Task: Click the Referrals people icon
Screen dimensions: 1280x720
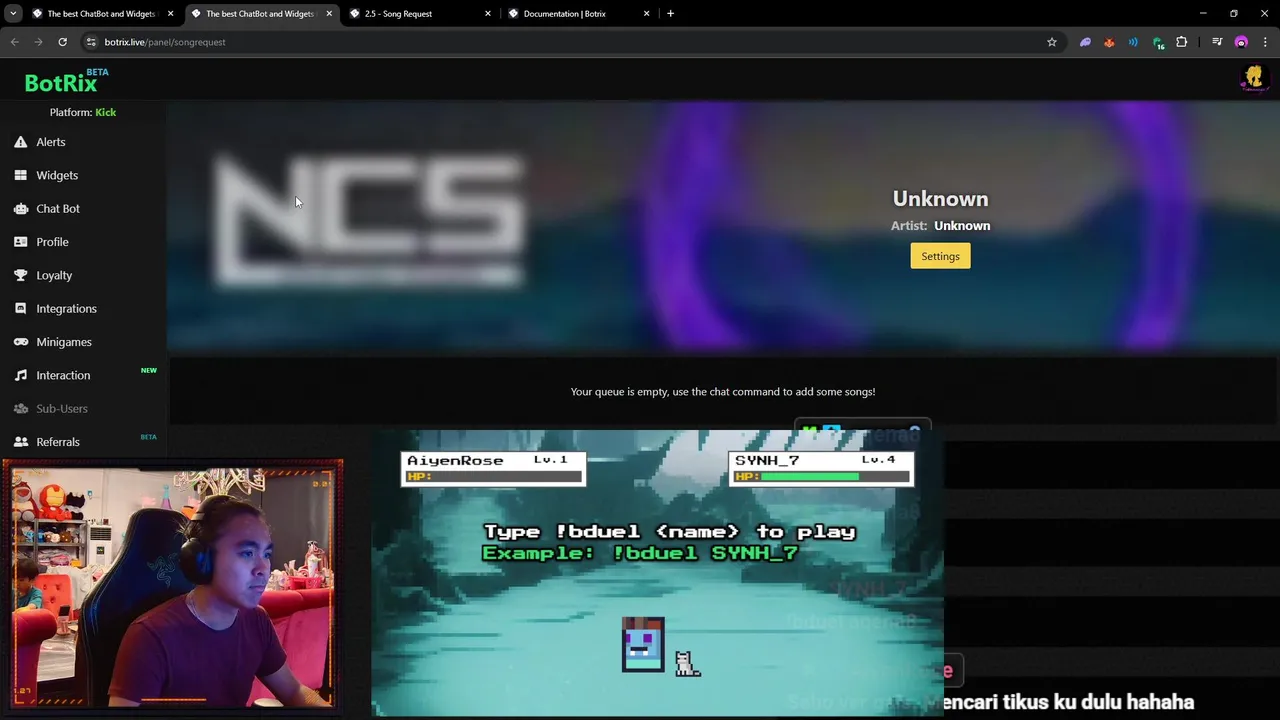Action: pos(20,442)
